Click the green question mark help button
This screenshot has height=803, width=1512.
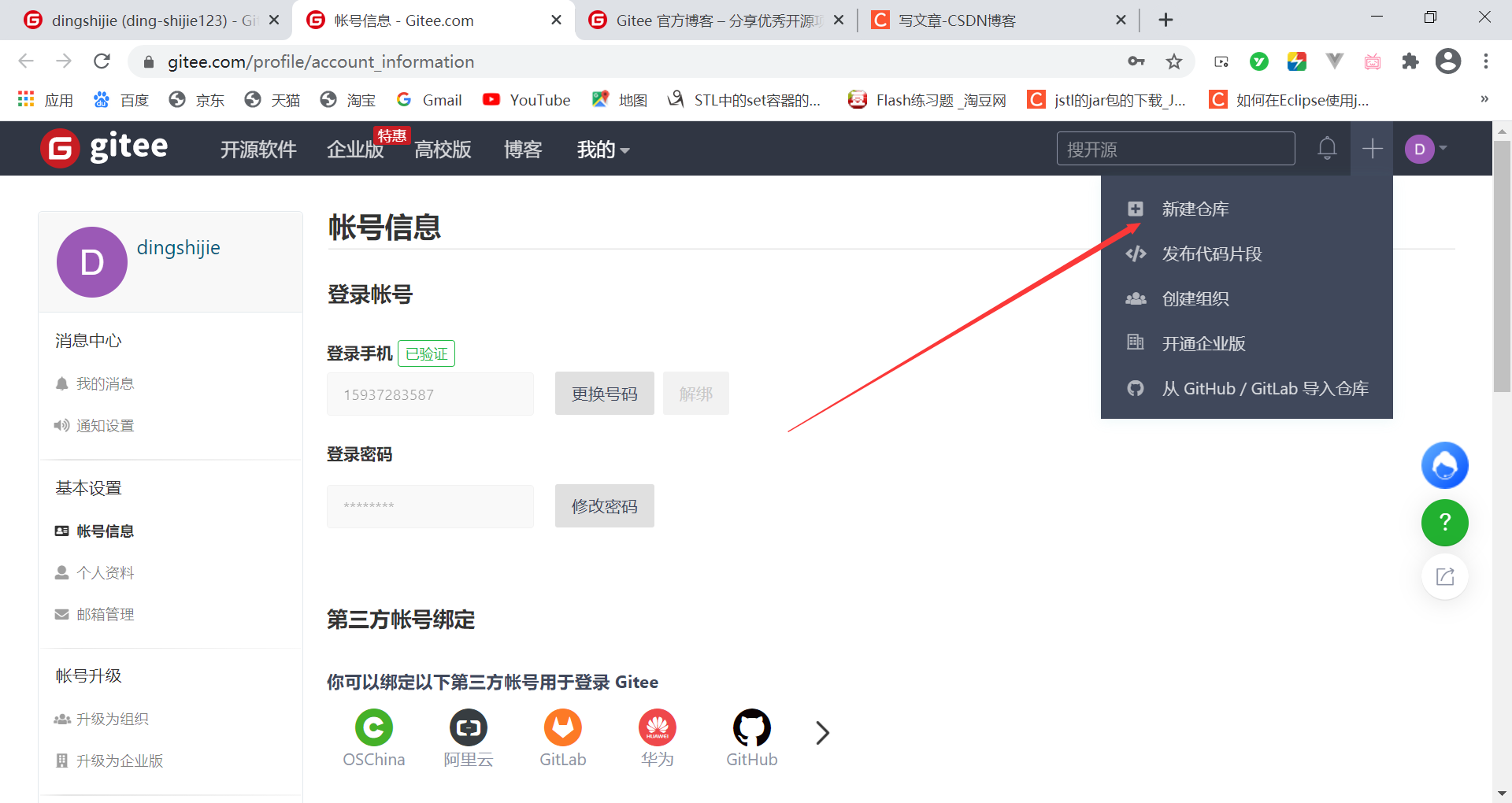[1445, 523]
